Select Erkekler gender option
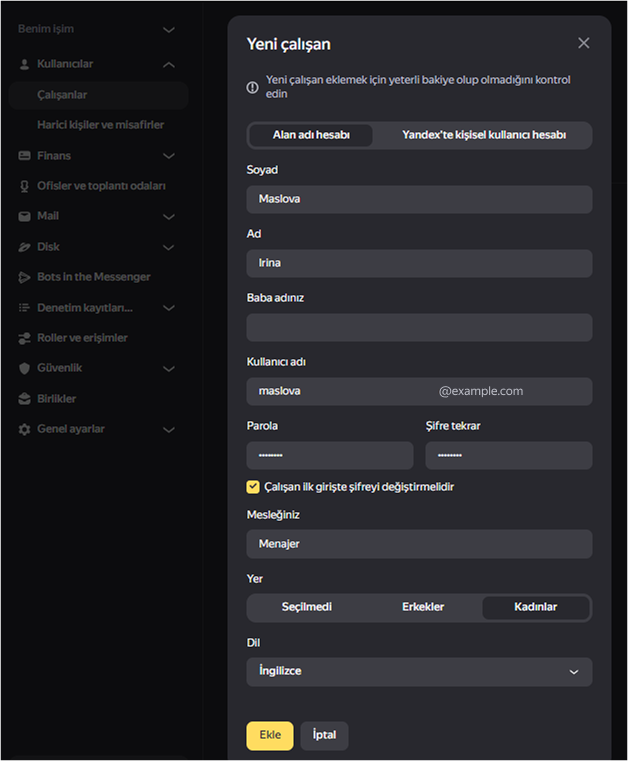Viewport: 628px width, 761px height. (423, 607)
